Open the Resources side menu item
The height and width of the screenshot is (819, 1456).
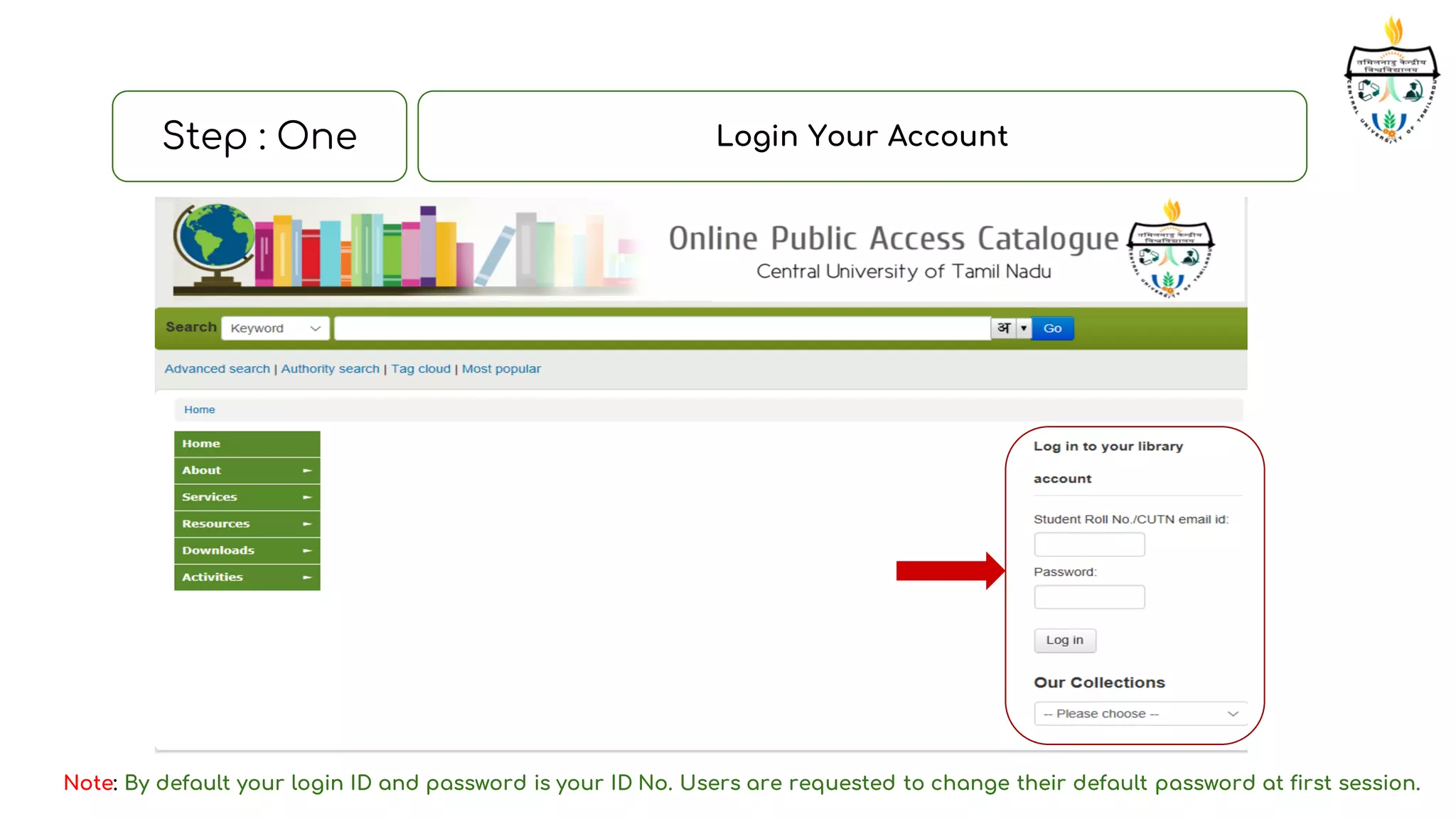pyautogui.click(x=247, y=524)
